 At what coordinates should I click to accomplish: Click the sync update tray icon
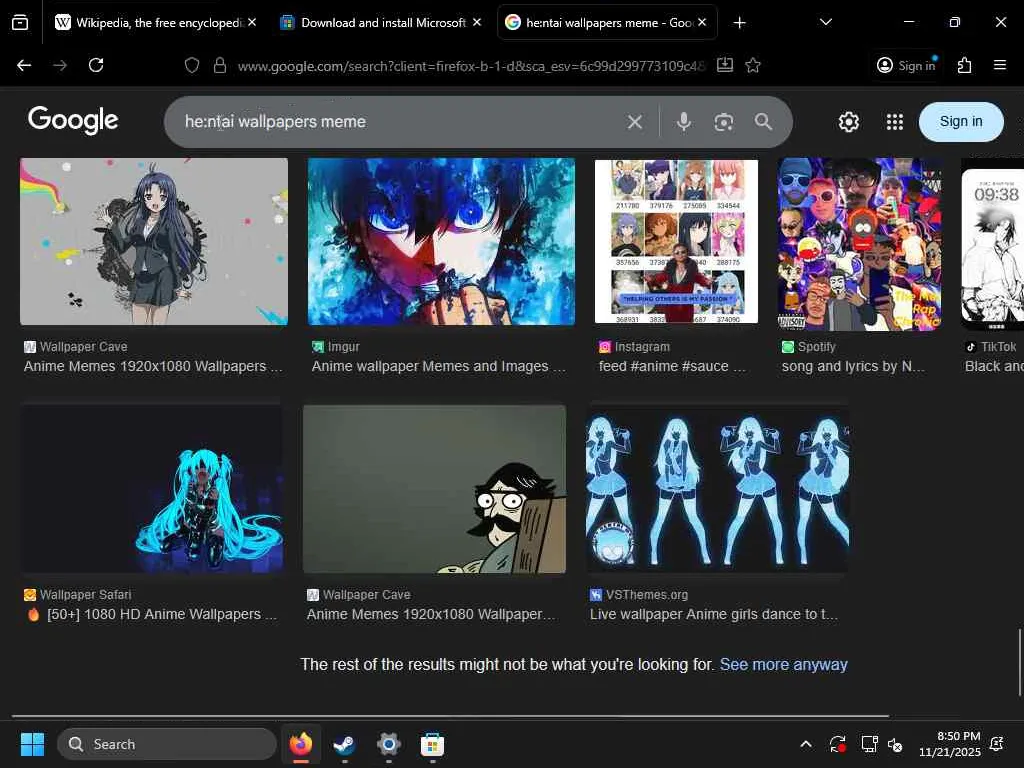pos(838,744)
